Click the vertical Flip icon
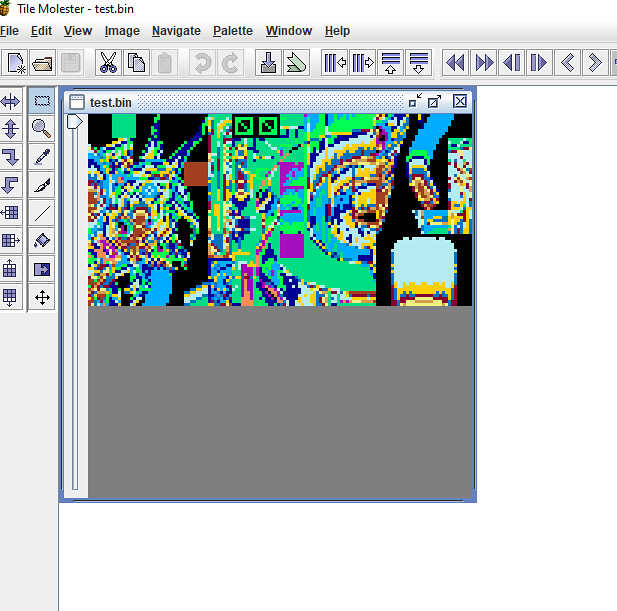 pyautogui.click(x=11, y=128)
